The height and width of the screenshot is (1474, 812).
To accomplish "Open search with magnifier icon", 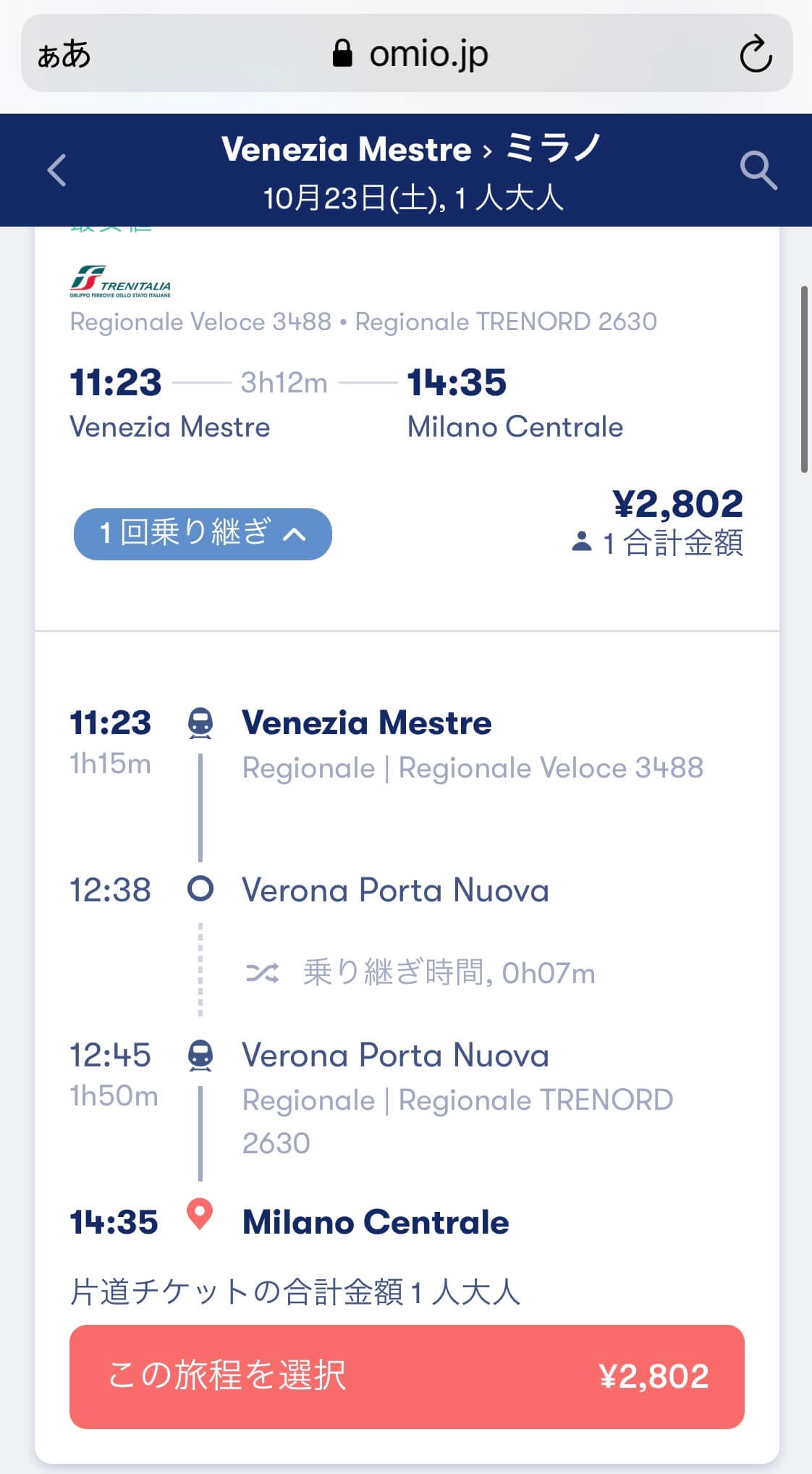I will [758, 171].
